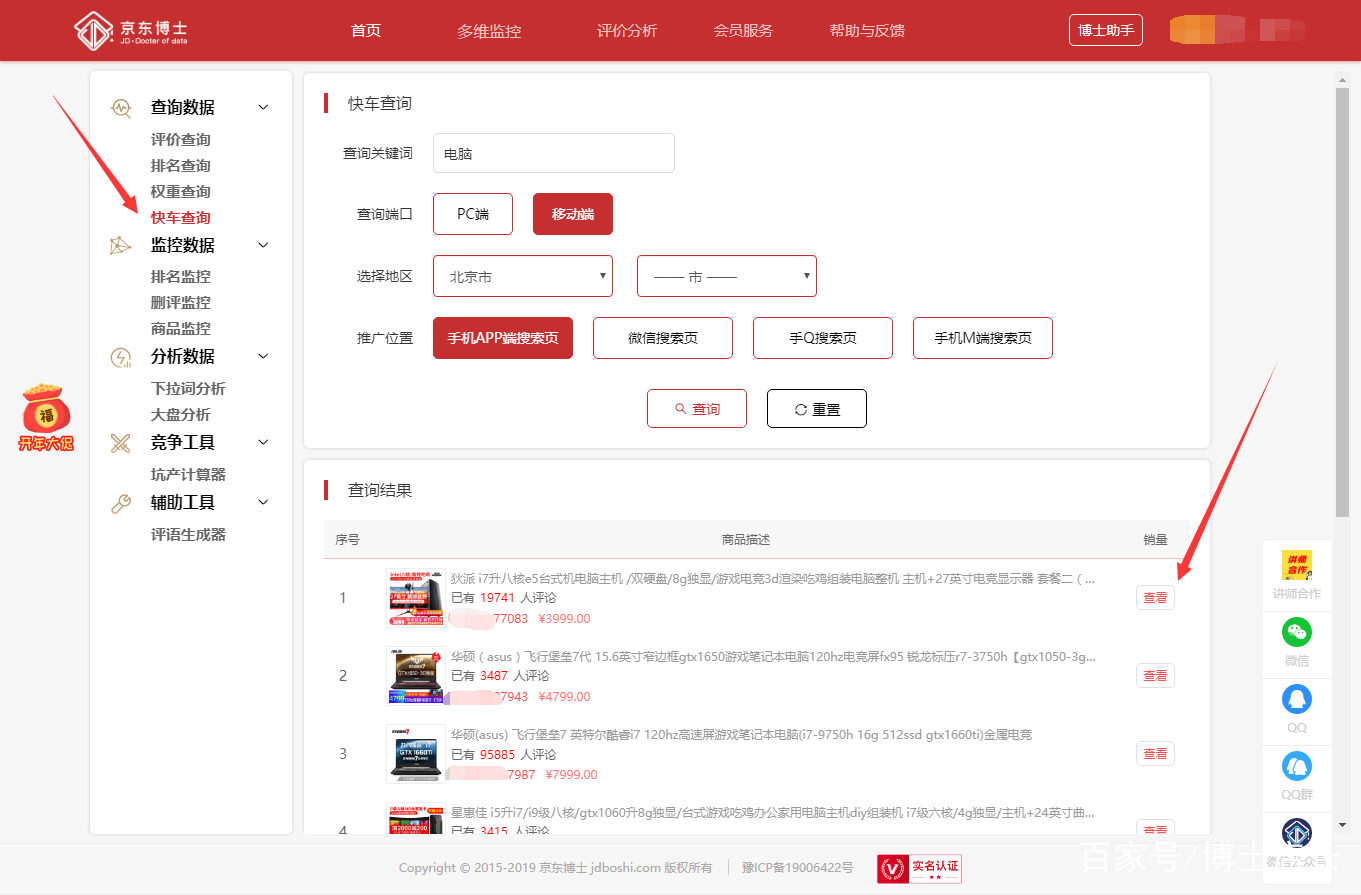
Task: Click the 监控数据 section icon
Action: coord(121,245)
